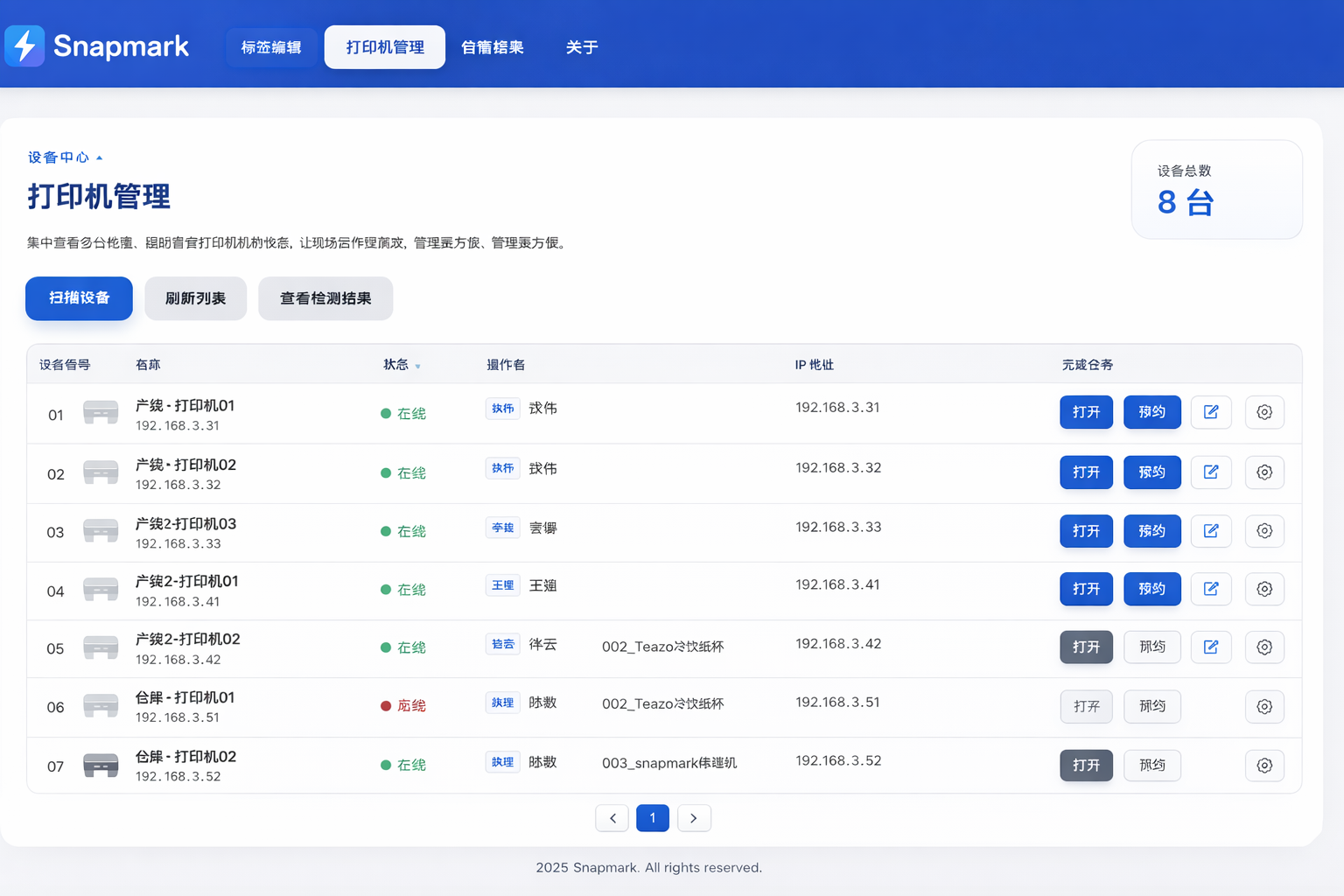Viewport: 1344px width, 896px height.
Task: Click the edit pencil icon on device 02
Action: tap(1211, 472)
